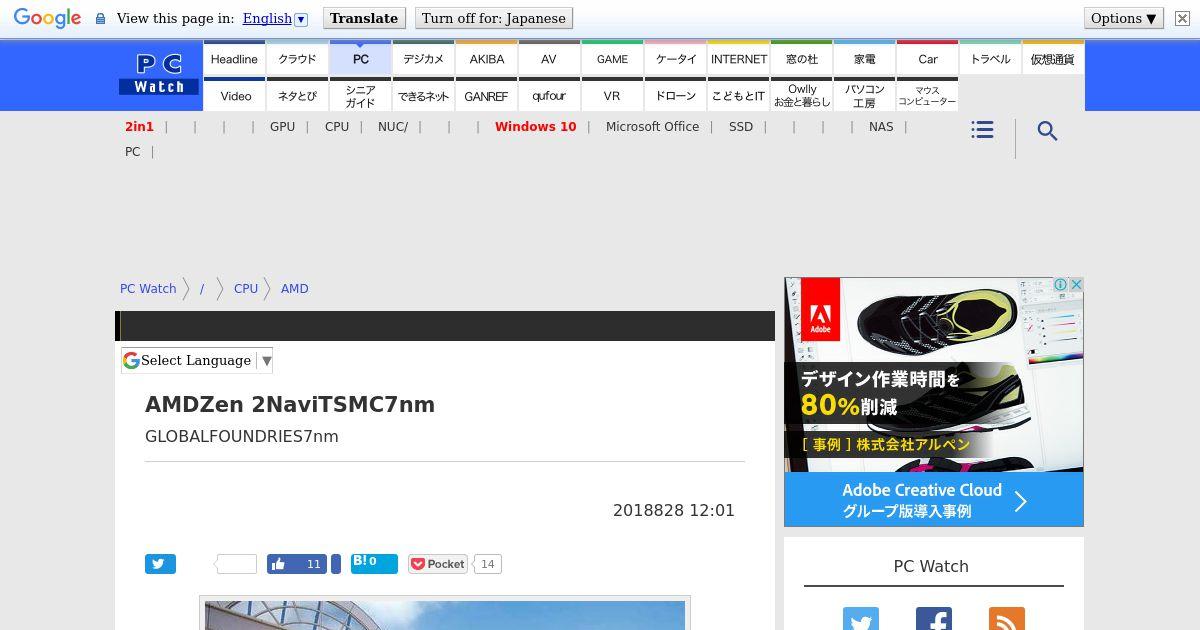
Task: Click the article header photo thumbnail
Action: click(x=445, y=614)
